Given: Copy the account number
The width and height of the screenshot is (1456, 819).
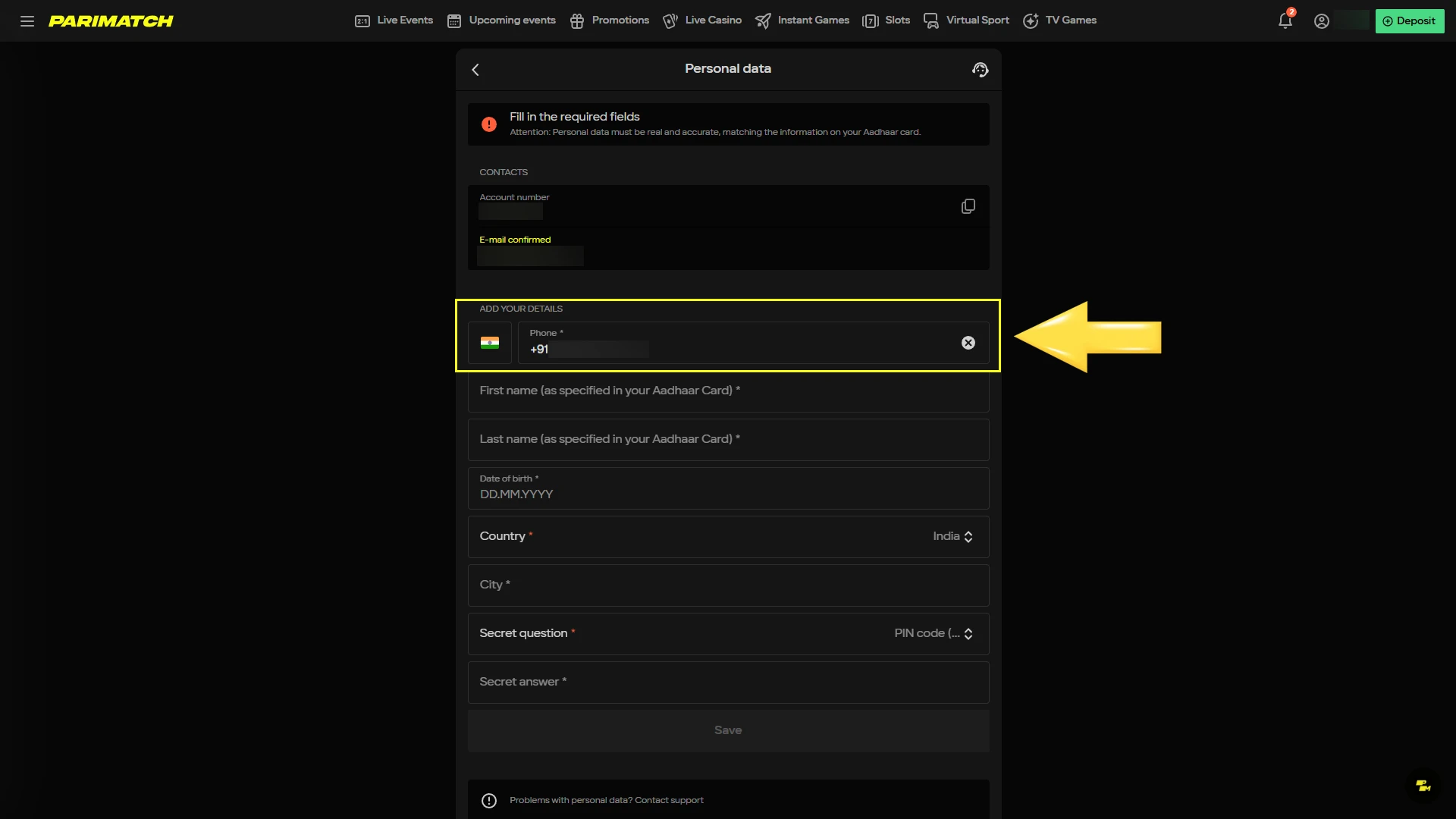Looking at the screenshot, I should pos(968,206).
